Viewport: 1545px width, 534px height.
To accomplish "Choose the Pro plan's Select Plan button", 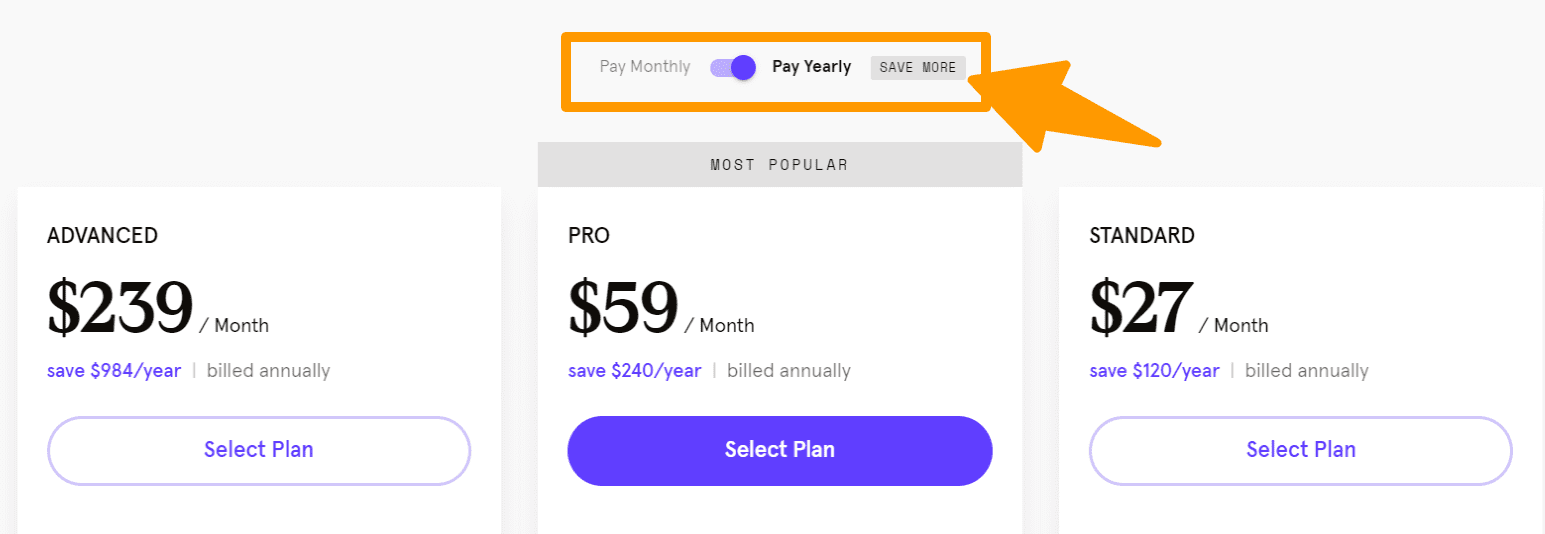I will click(780, 450).
